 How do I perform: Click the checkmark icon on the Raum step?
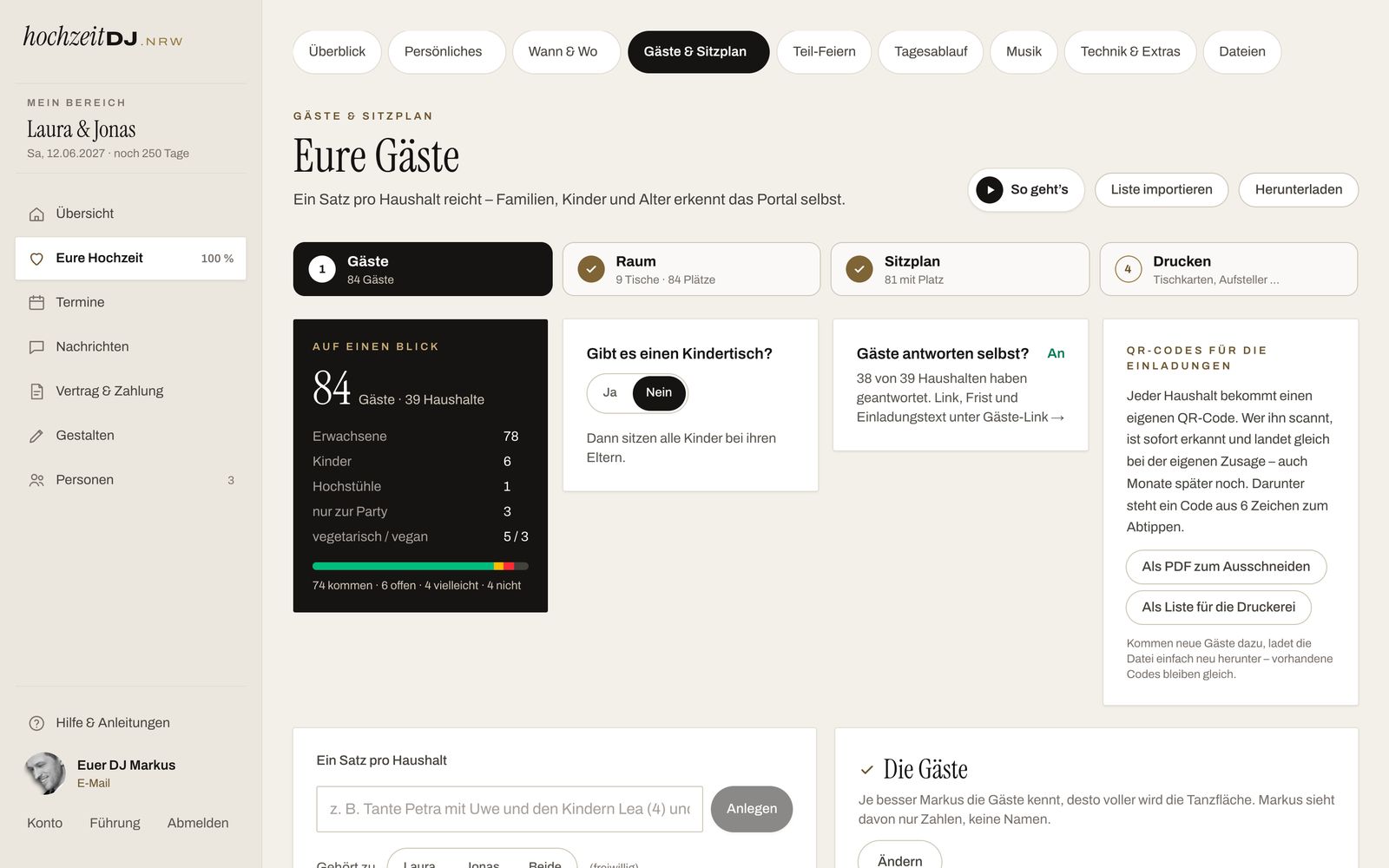click(x=591, y=269)
